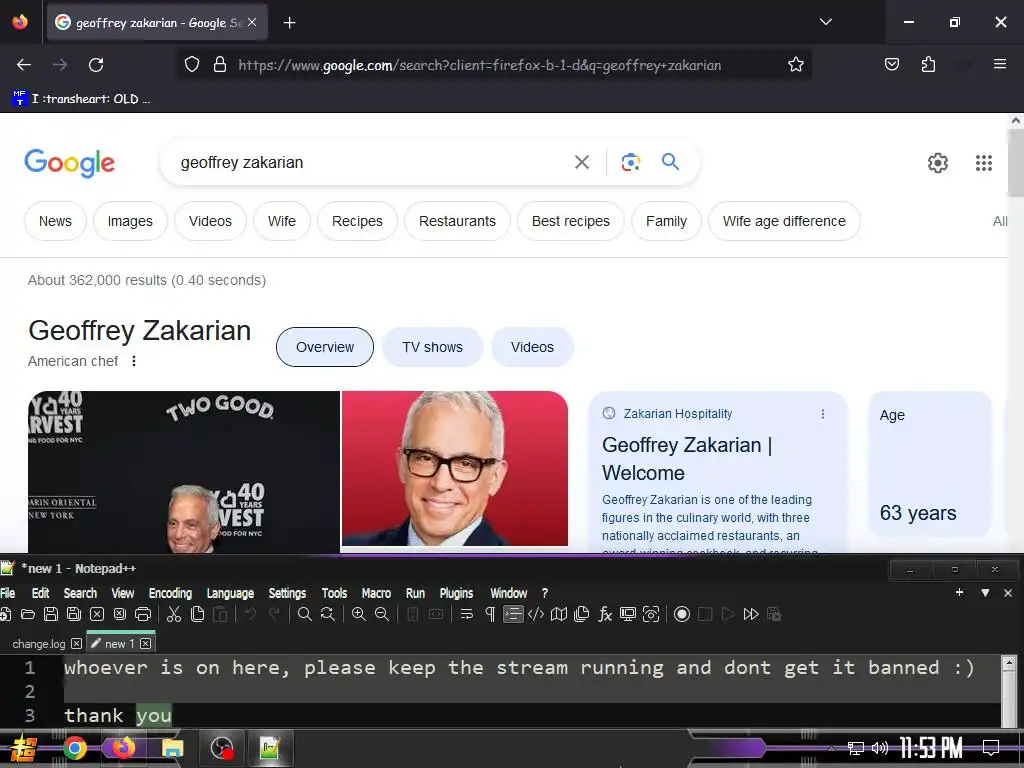Toggle show all characters pilcrow icon

(x=490, y=614)
